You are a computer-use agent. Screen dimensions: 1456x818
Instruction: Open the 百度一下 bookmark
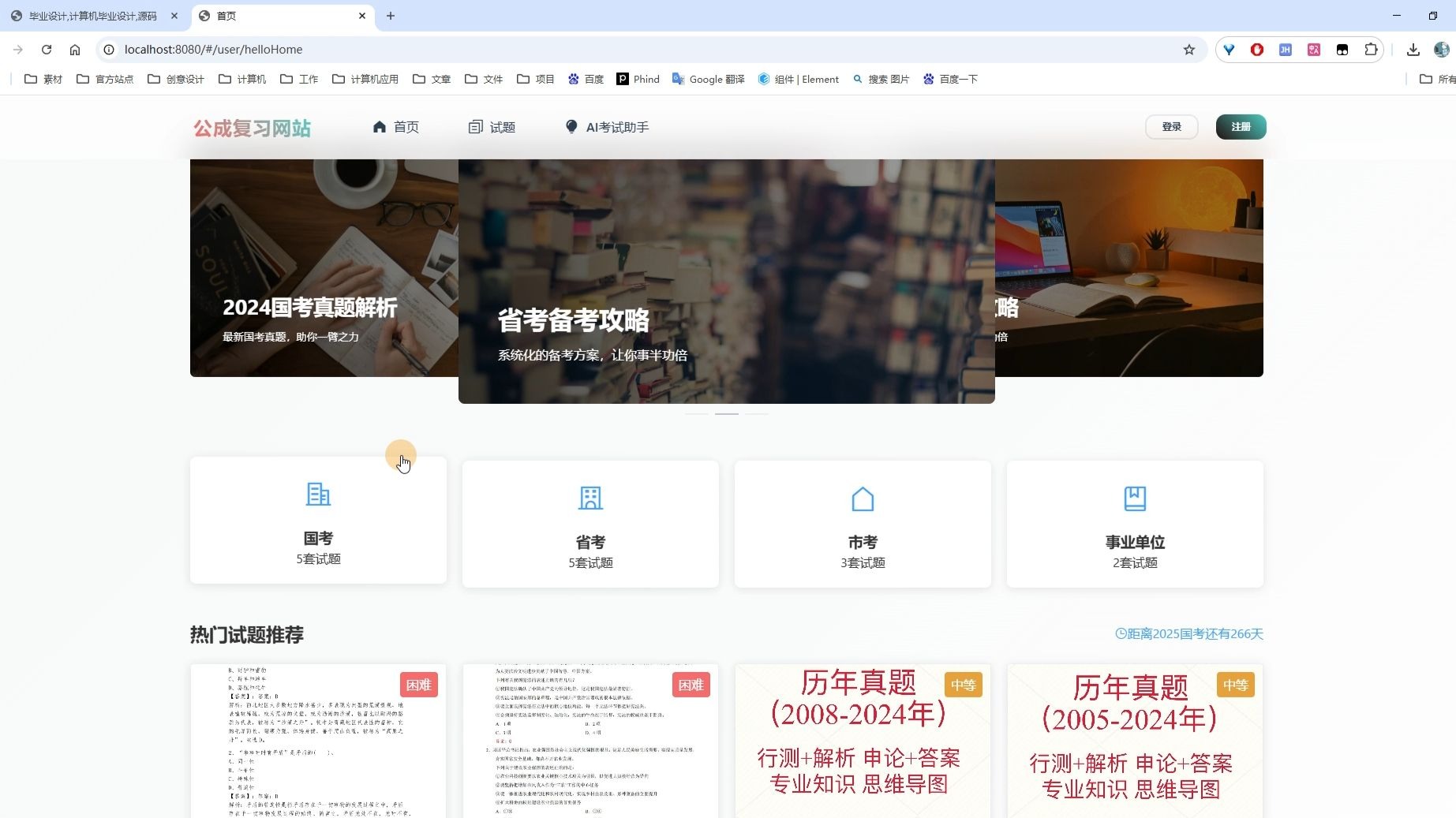coord(950,79)
